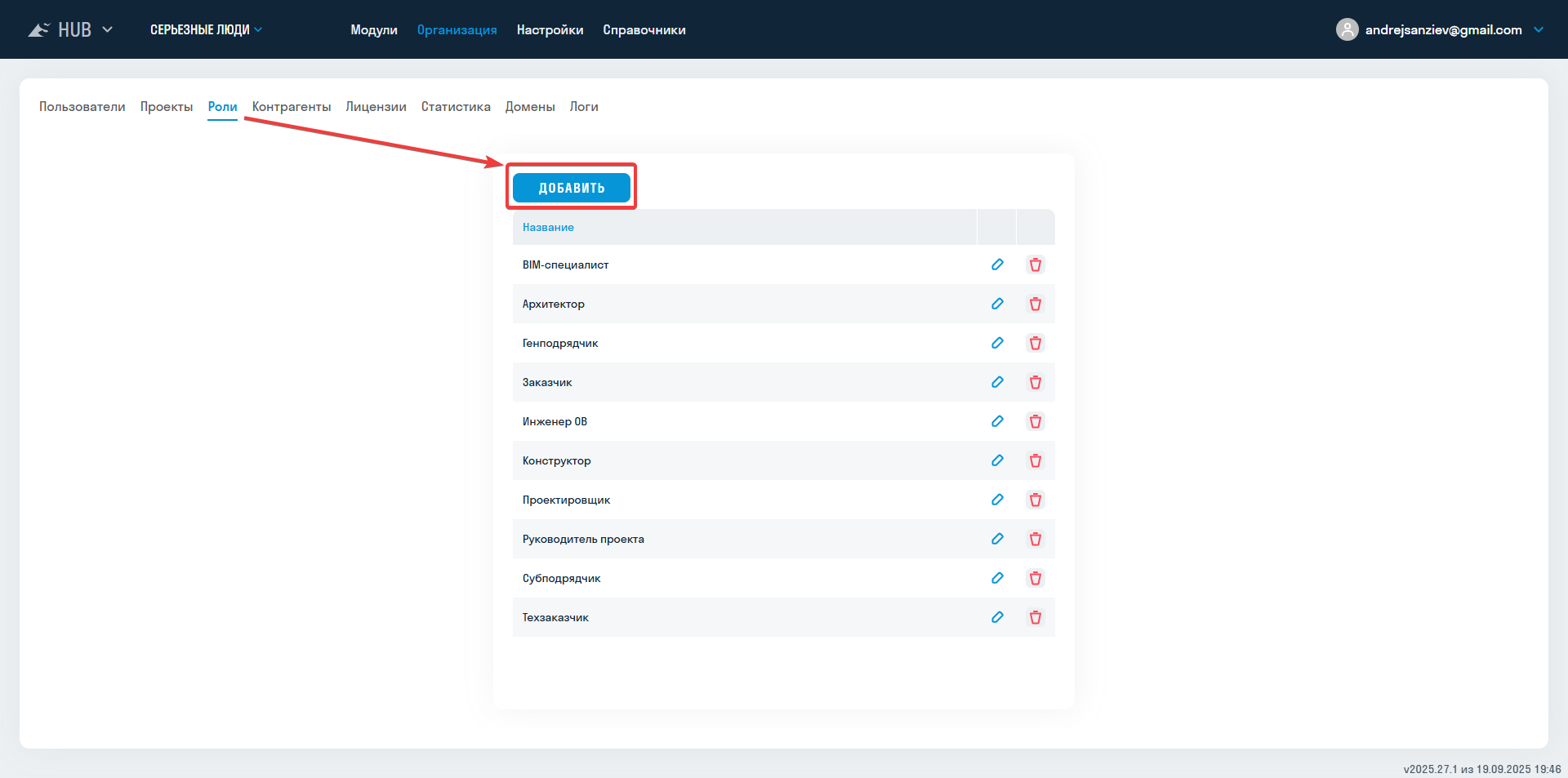Click trash icon for Субподрядчик
The height and width of the screenshot is (778, 1568).
coord(1035,578)
